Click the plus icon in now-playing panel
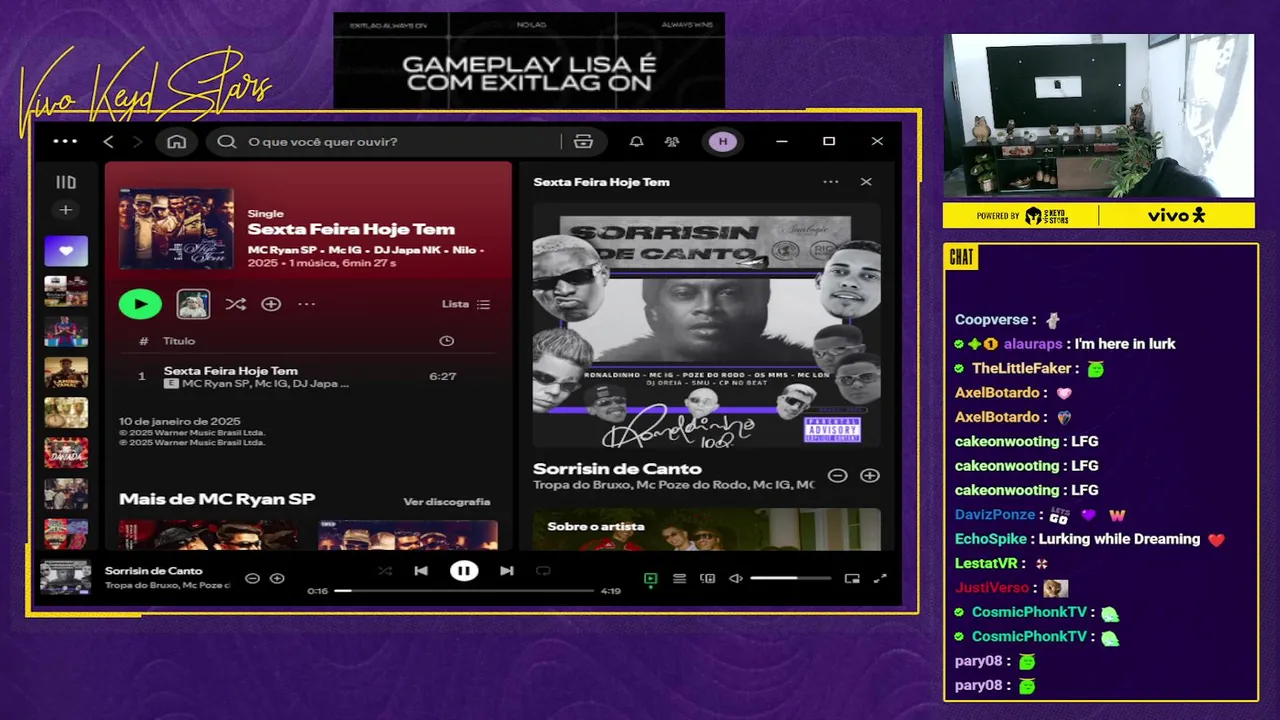 [x=870, y=476]
